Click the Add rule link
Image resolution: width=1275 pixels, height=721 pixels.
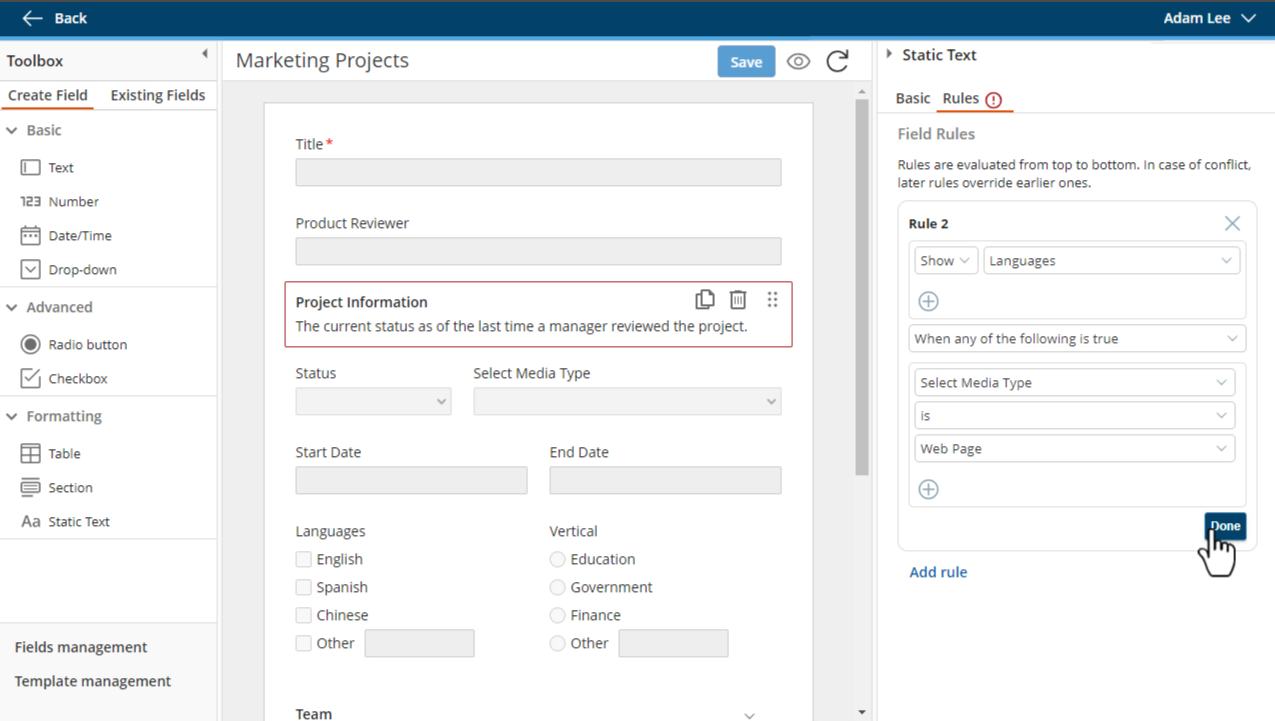click(x=938, y=572)
